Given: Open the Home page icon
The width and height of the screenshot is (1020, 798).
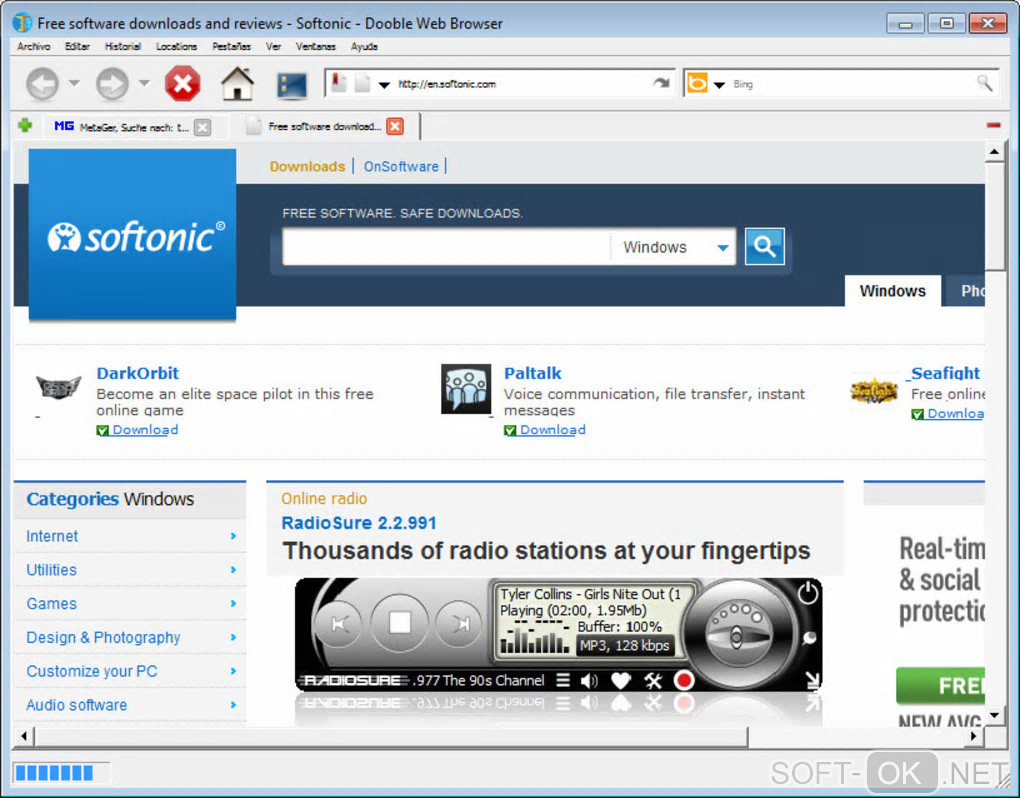Looking at the screenshot, I should coord(237,83).
